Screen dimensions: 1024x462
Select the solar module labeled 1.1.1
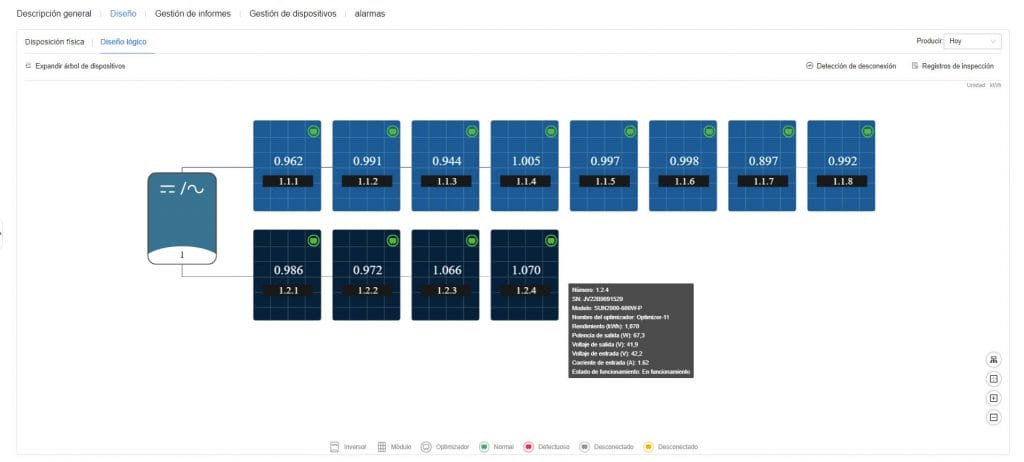[x=287, y=166]
